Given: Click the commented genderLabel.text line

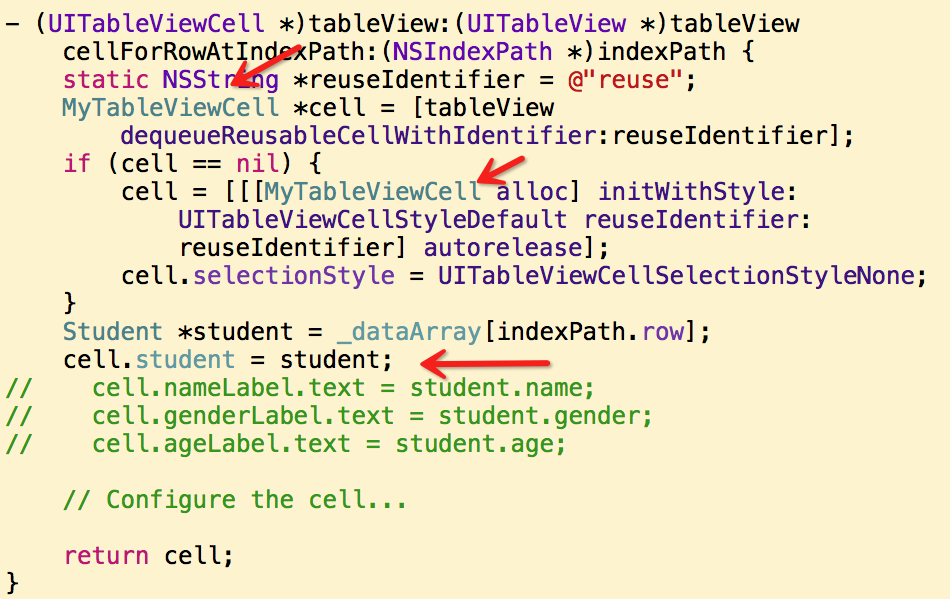Looking at the screenshot, I should click(329, 415).
